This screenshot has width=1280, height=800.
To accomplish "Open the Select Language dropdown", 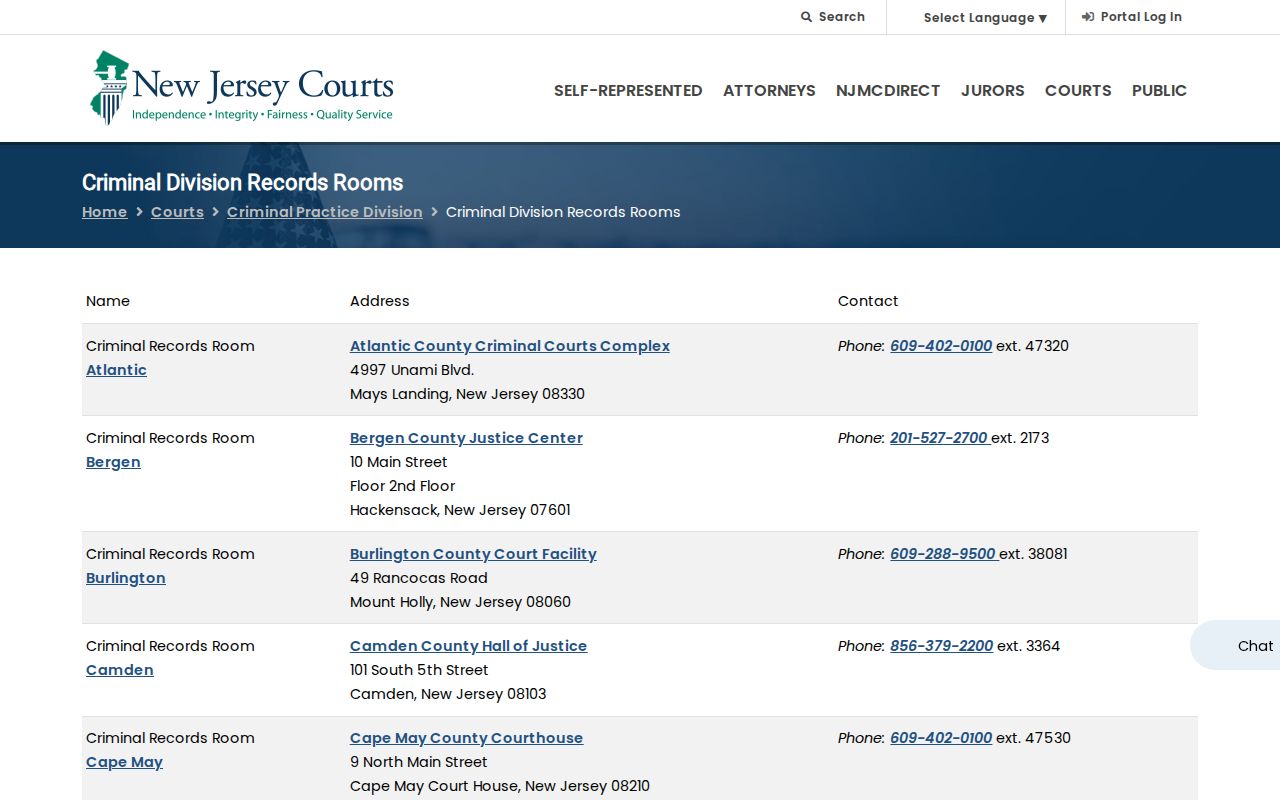I will 985,17.
